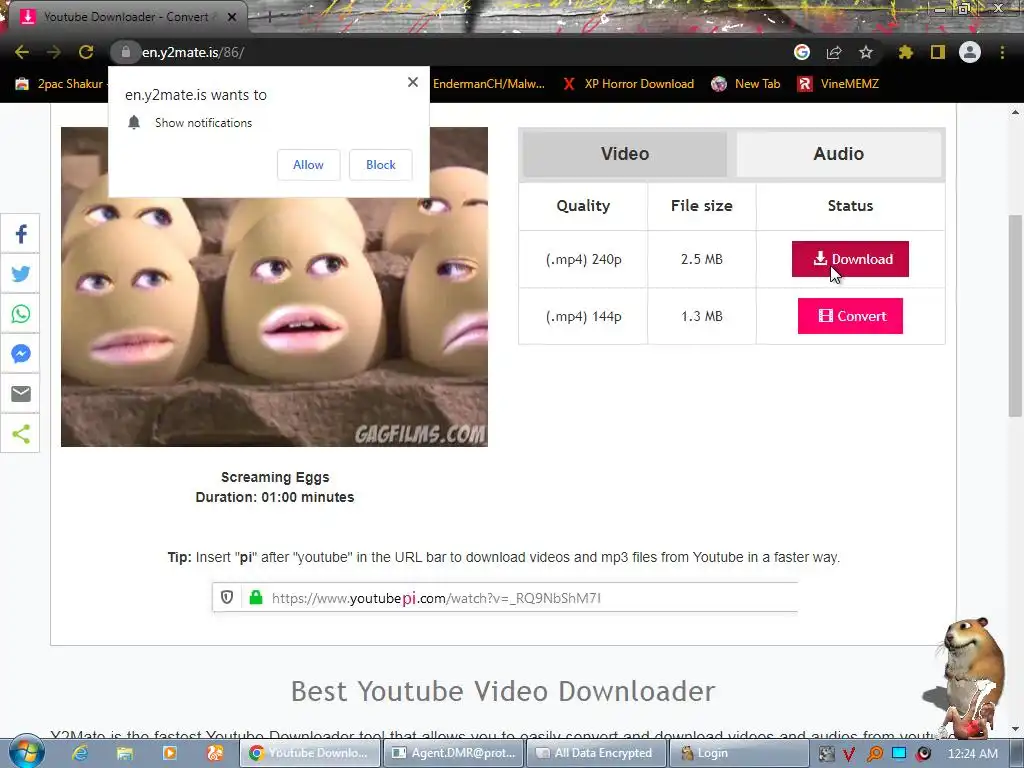Open the Chrome profile avatar

pyautogui.click(x=970, y=52)
